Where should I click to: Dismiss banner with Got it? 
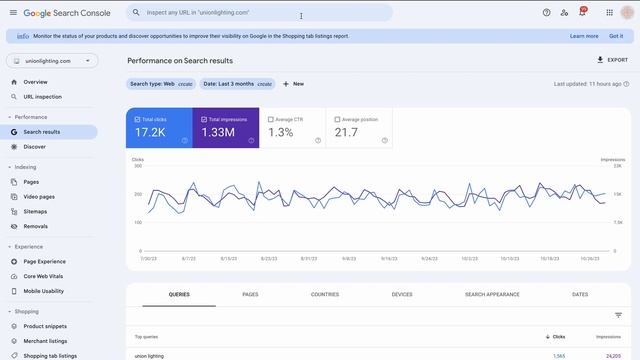[616, 36]
